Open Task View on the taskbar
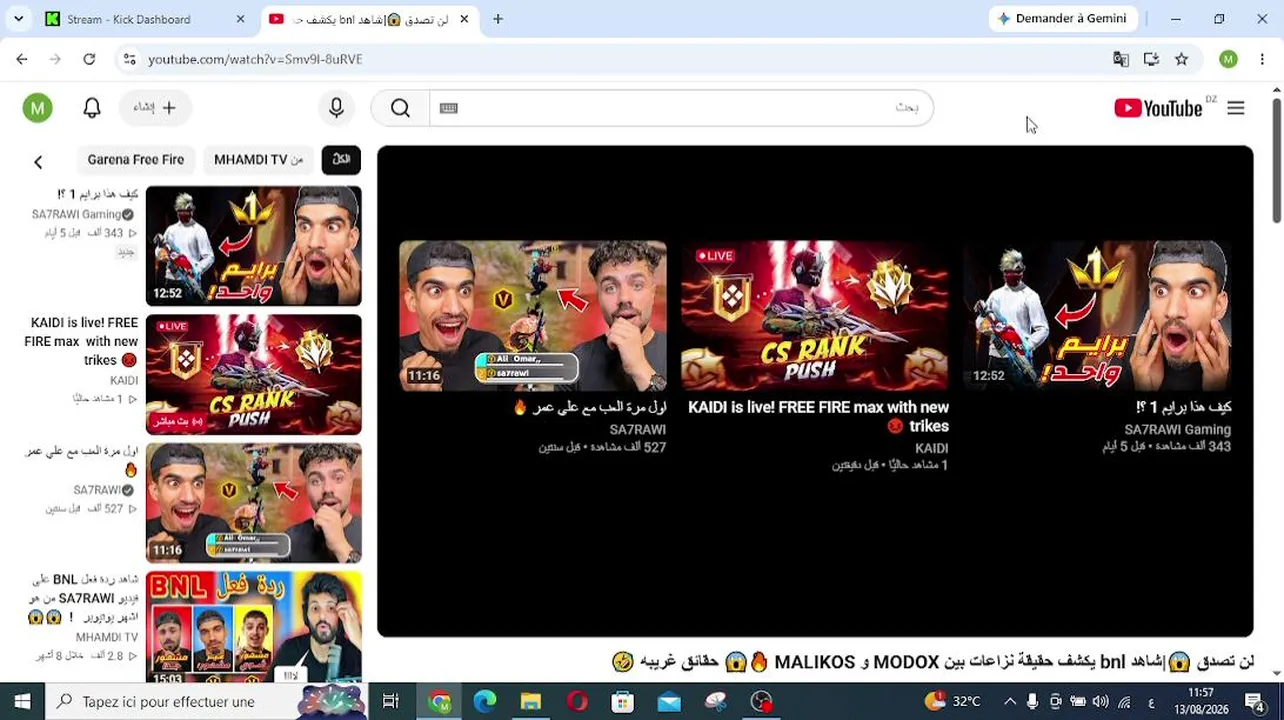Viewport: 1284px width, 720px height. pos(391,701)
